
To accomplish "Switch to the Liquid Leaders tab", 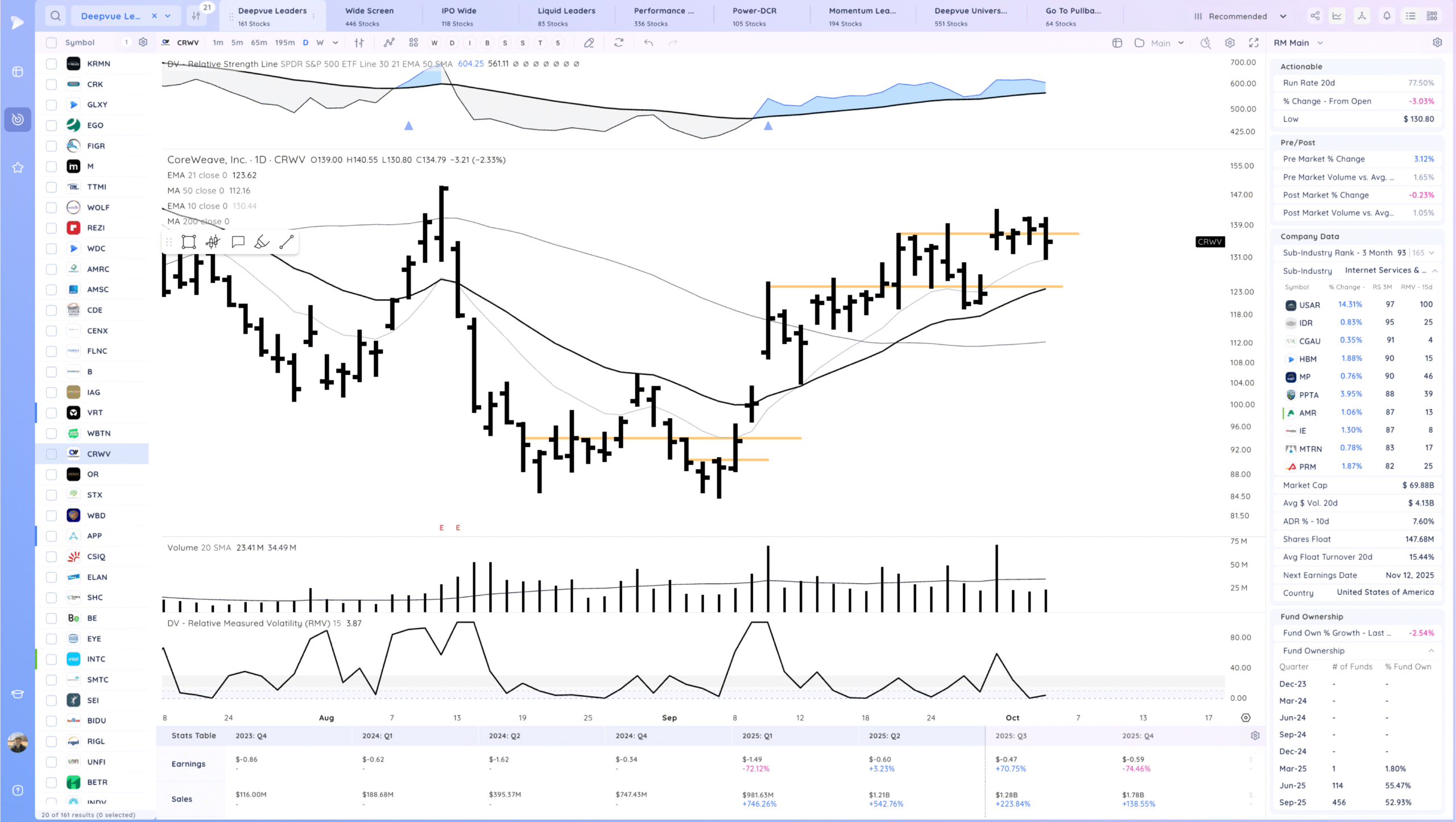I will pos(566,16).
